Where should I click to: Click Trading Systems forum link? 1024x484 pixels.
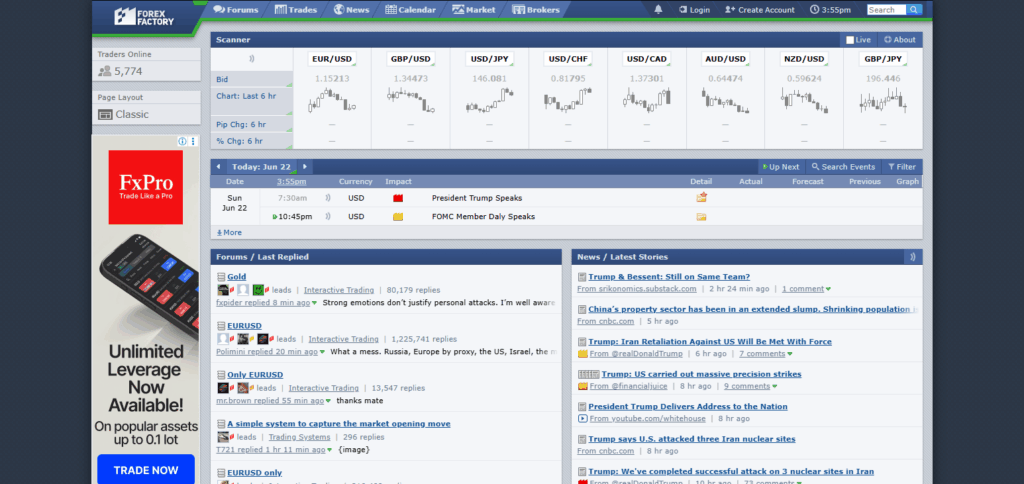tap(299, 437)
